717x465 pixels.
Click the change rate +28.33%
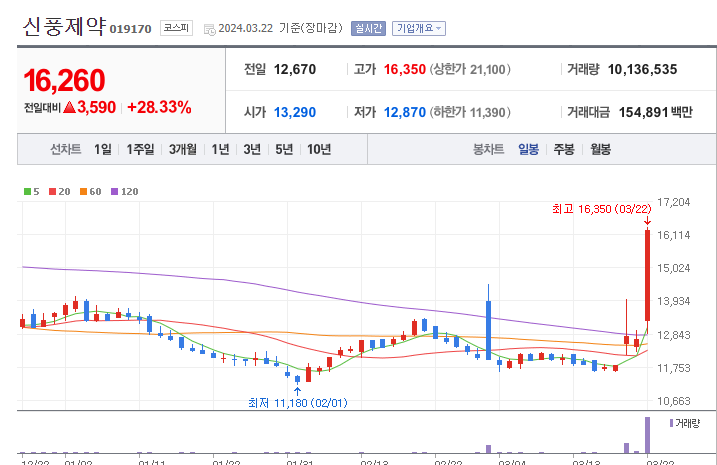click(159, 107)
